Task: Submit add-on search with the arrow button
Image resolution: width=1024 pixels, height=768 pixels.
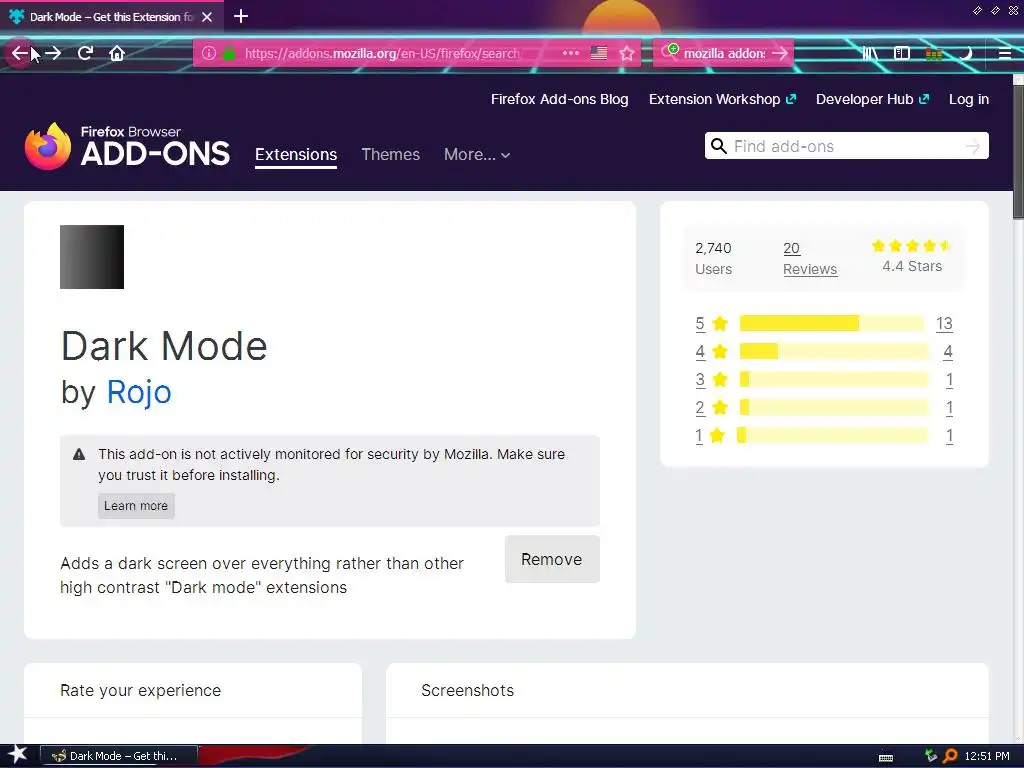Action: click(972, 146)
